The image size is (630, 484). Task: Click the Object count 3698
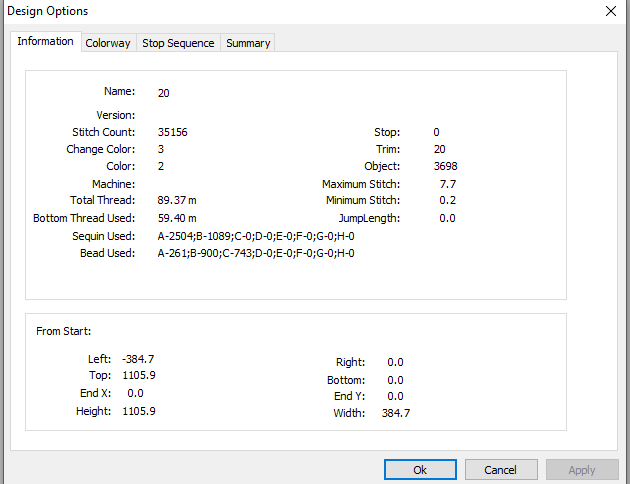coord(446,166)
